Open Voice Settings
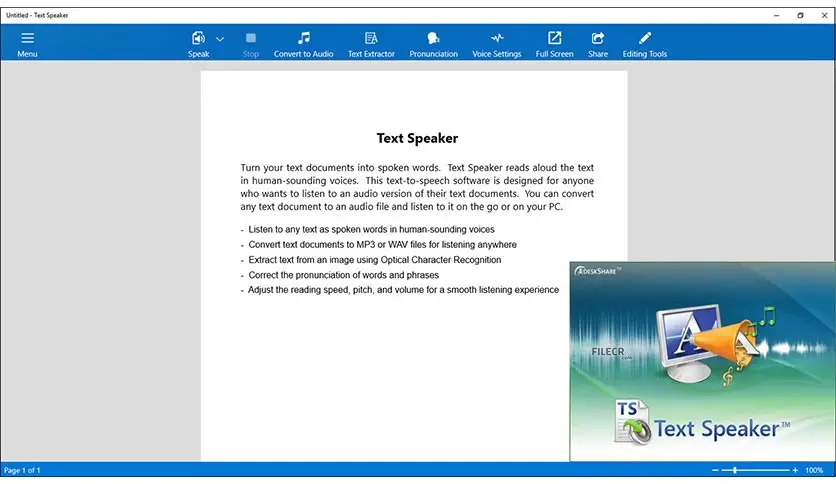836x484 pixels. tap(496, 44)
